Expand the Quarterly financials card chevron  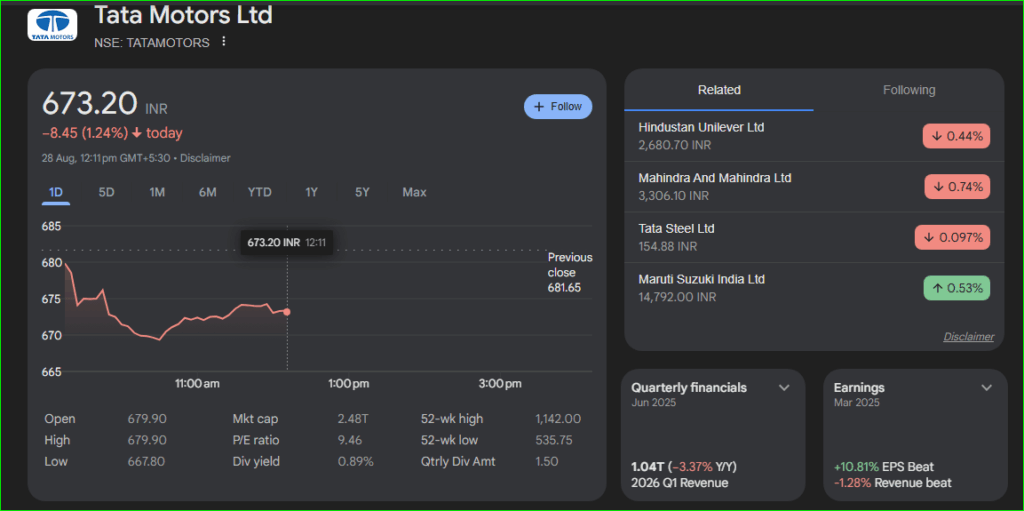pos(784,388)
